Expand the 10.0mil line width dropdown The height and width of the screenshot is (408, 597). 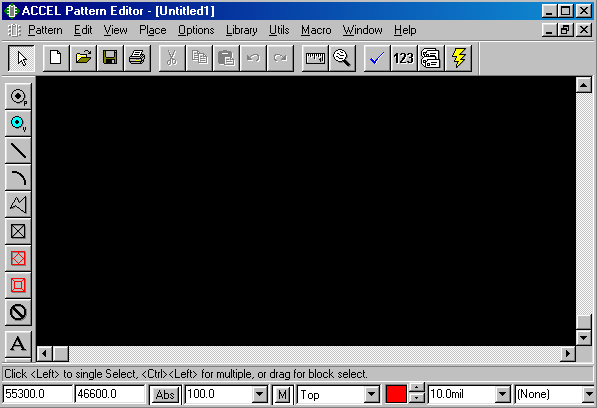(x=503, y=394)
